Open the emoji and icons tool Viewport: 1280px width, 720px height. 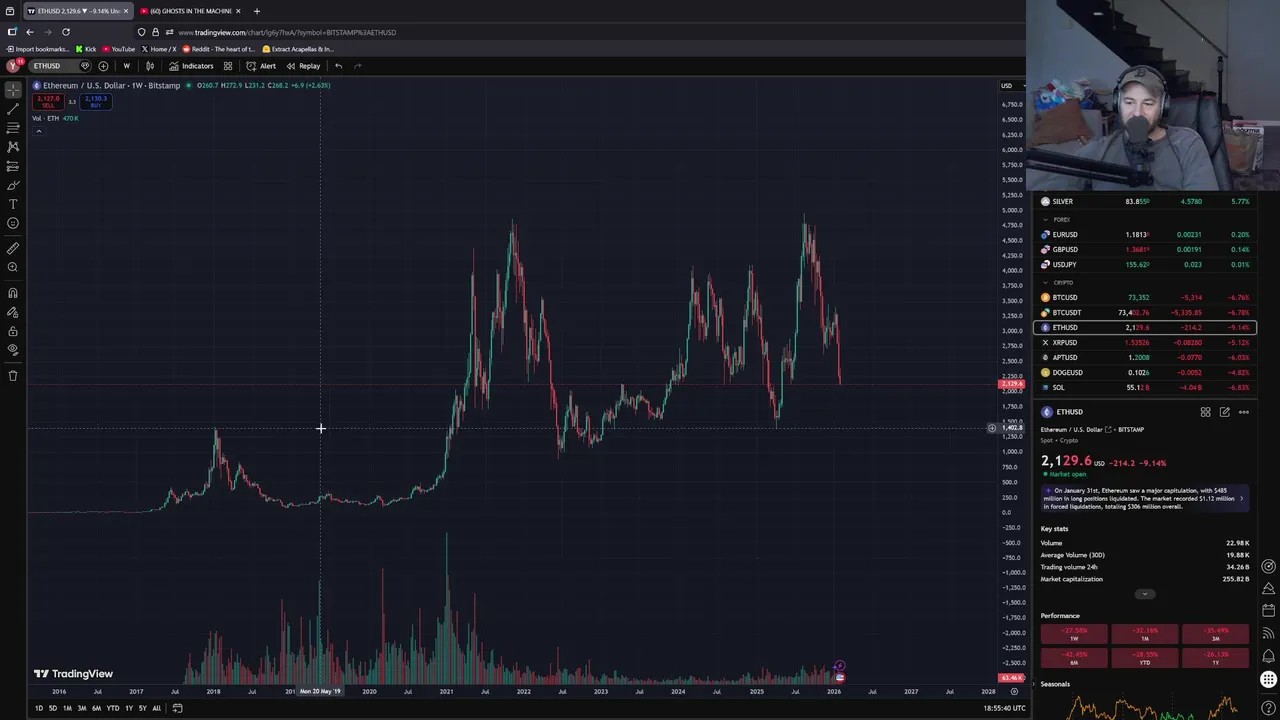[13, 223]
